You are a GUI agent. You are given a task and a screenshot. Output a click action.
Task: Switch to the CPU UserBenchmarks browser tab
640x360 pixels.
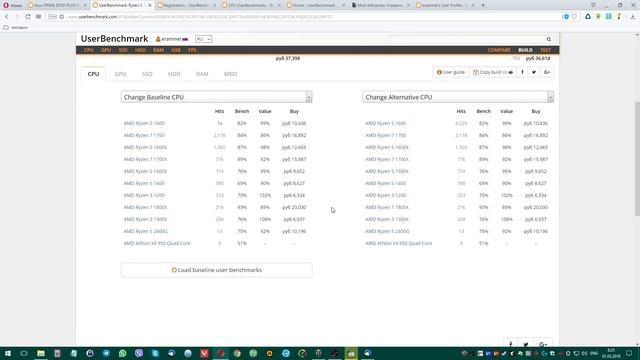(x=251, y=5)
